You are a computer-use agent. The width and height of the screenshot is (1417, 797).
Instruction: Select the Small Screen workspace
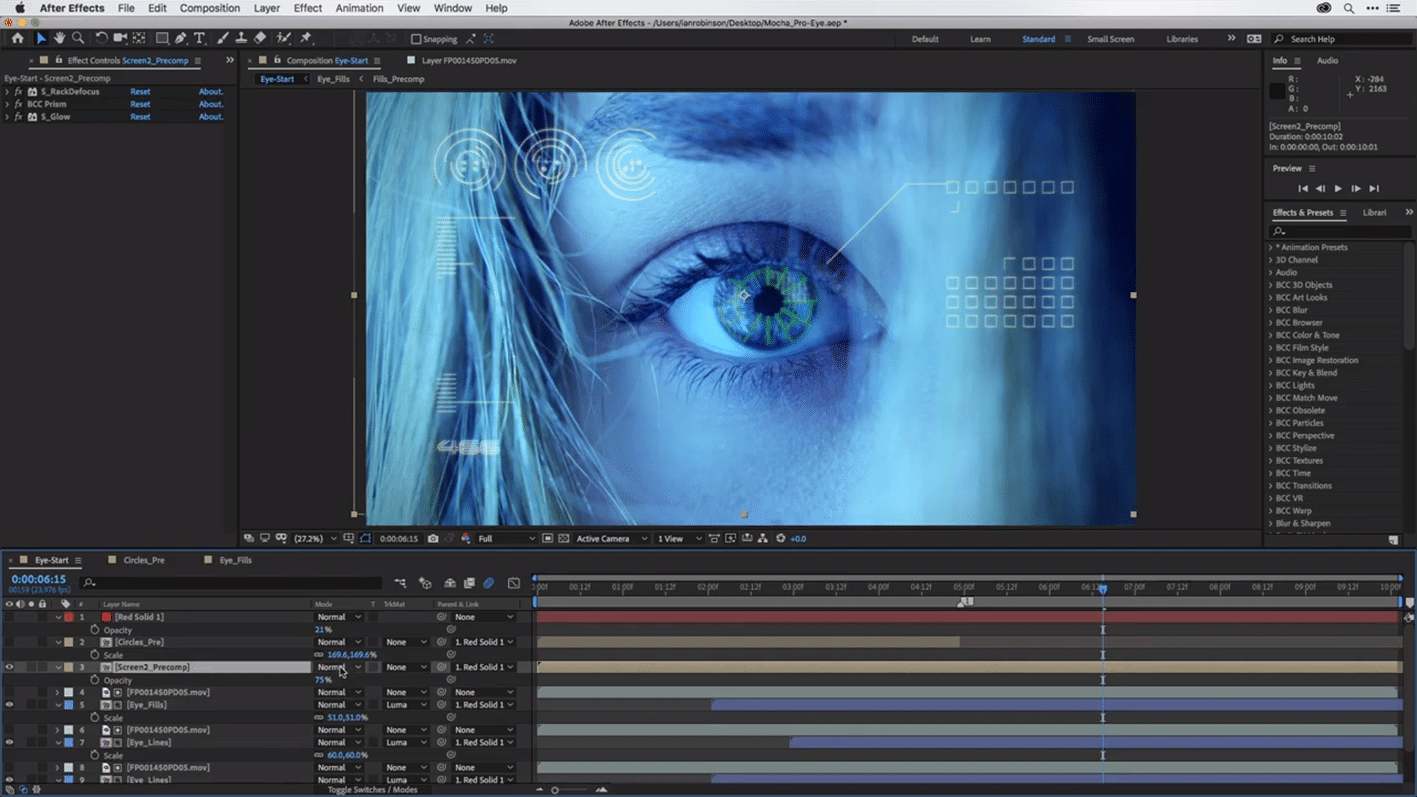(x=1110, y=39)
